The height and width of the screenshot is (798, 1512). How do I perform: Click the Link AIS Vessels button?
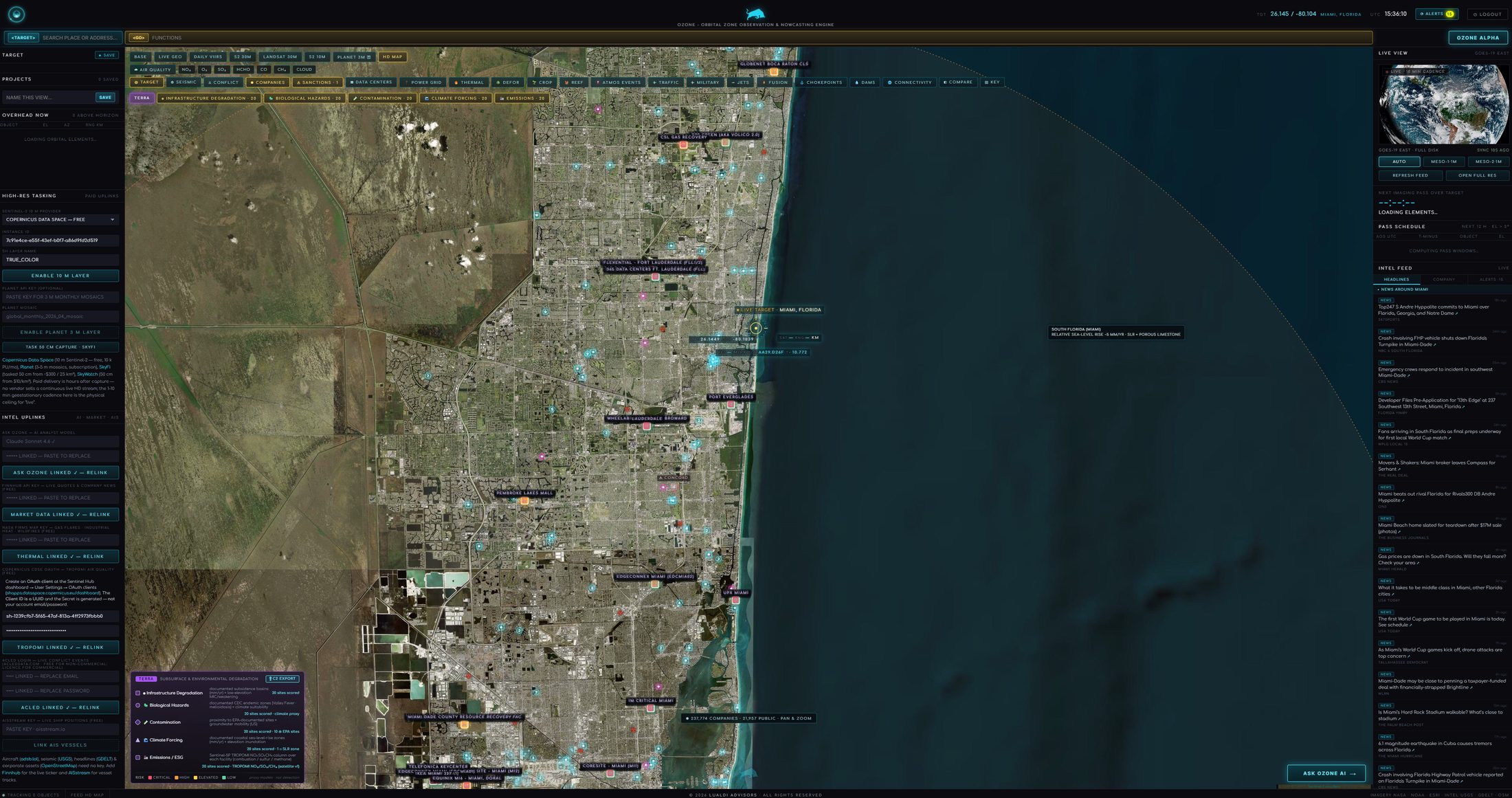point(60,745)
